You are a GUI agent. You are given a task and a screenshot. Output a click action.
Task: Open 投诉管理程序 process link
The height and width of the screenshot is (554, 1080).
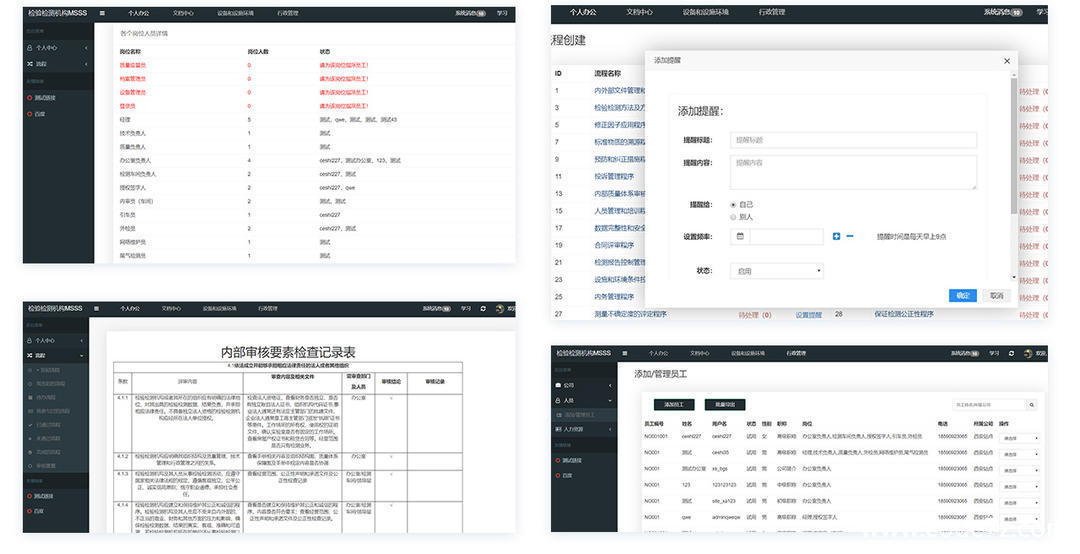614,176
